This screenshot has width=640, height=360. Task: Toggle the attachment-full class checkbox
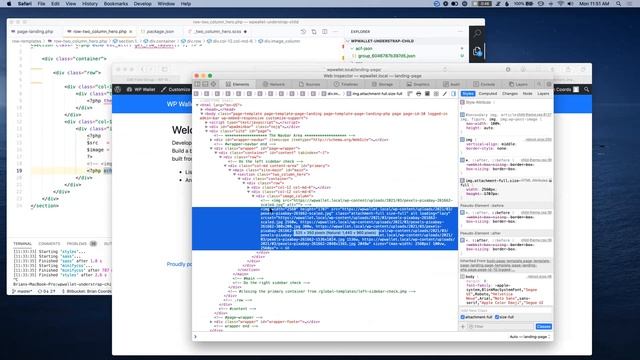(x=463, y=317)
